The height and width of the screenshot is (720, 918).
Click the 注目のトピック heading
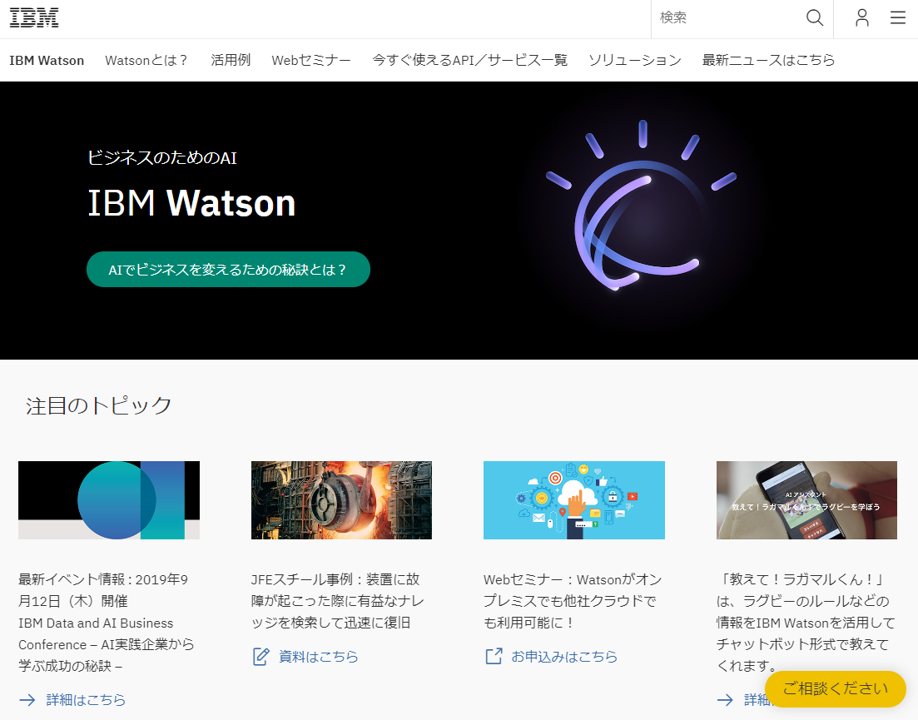(98, 405)
